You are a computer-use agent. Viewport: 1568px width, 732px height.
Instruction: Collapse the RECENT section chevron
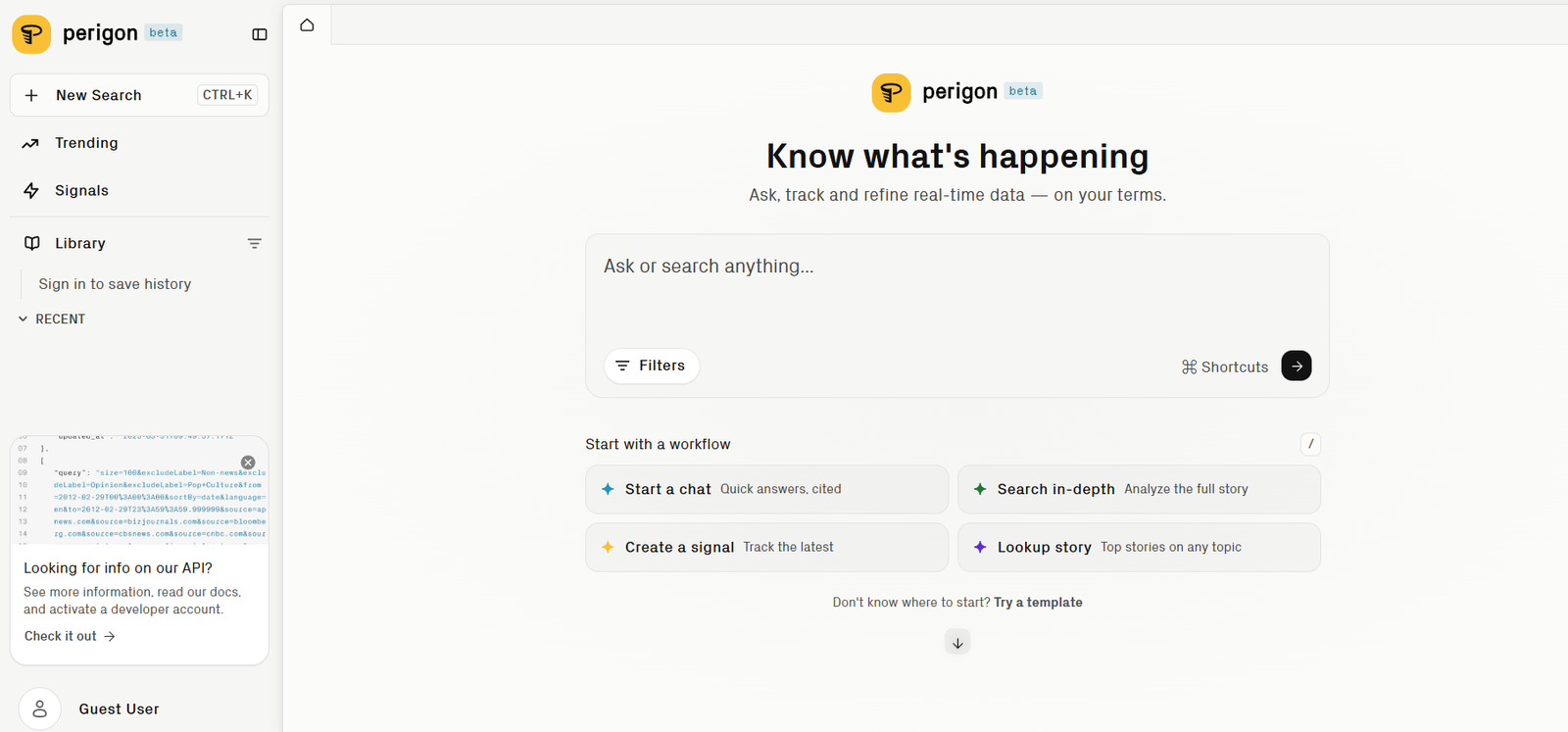(x=23, y=319)
